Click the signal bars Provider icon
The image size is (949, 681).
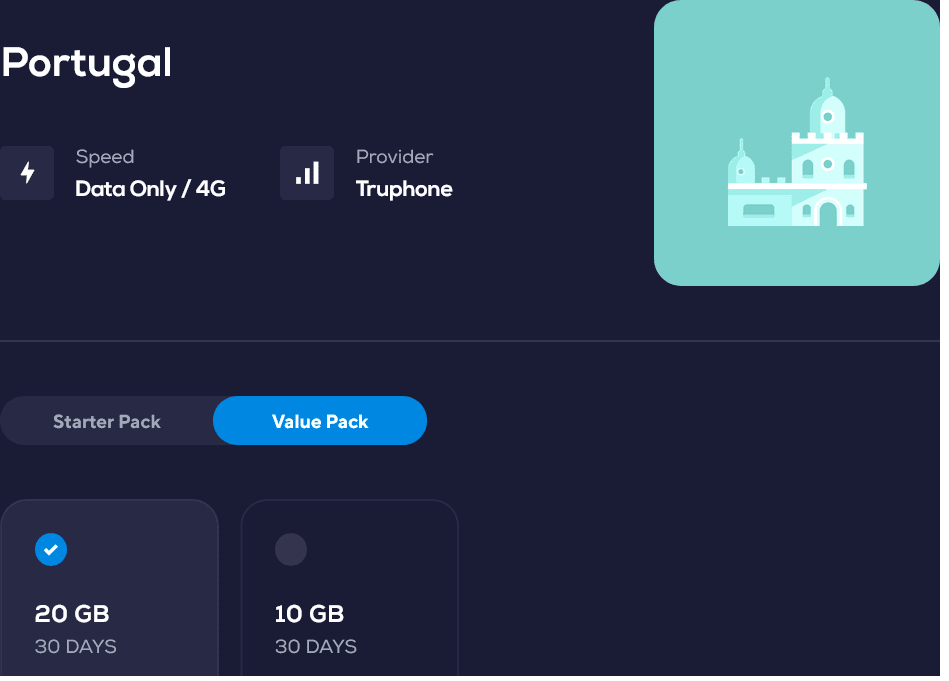click(x=307, y=173)
